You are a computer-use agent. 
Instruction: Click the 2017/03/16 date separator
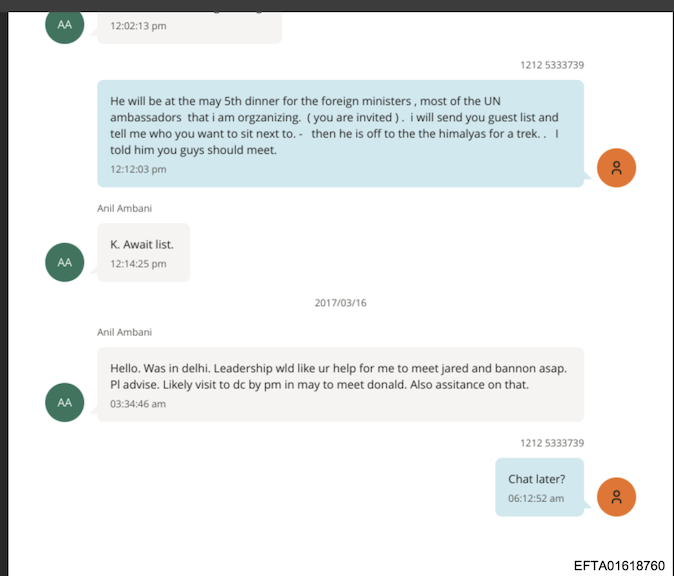[340, 302]
